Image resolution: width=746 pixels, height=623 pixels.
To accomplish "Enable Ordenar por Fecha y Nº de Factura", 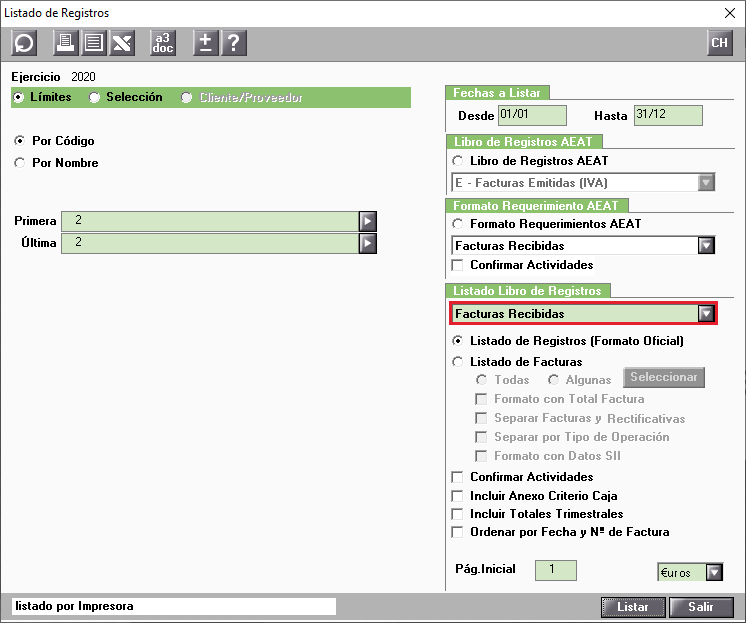I will 458,532.
